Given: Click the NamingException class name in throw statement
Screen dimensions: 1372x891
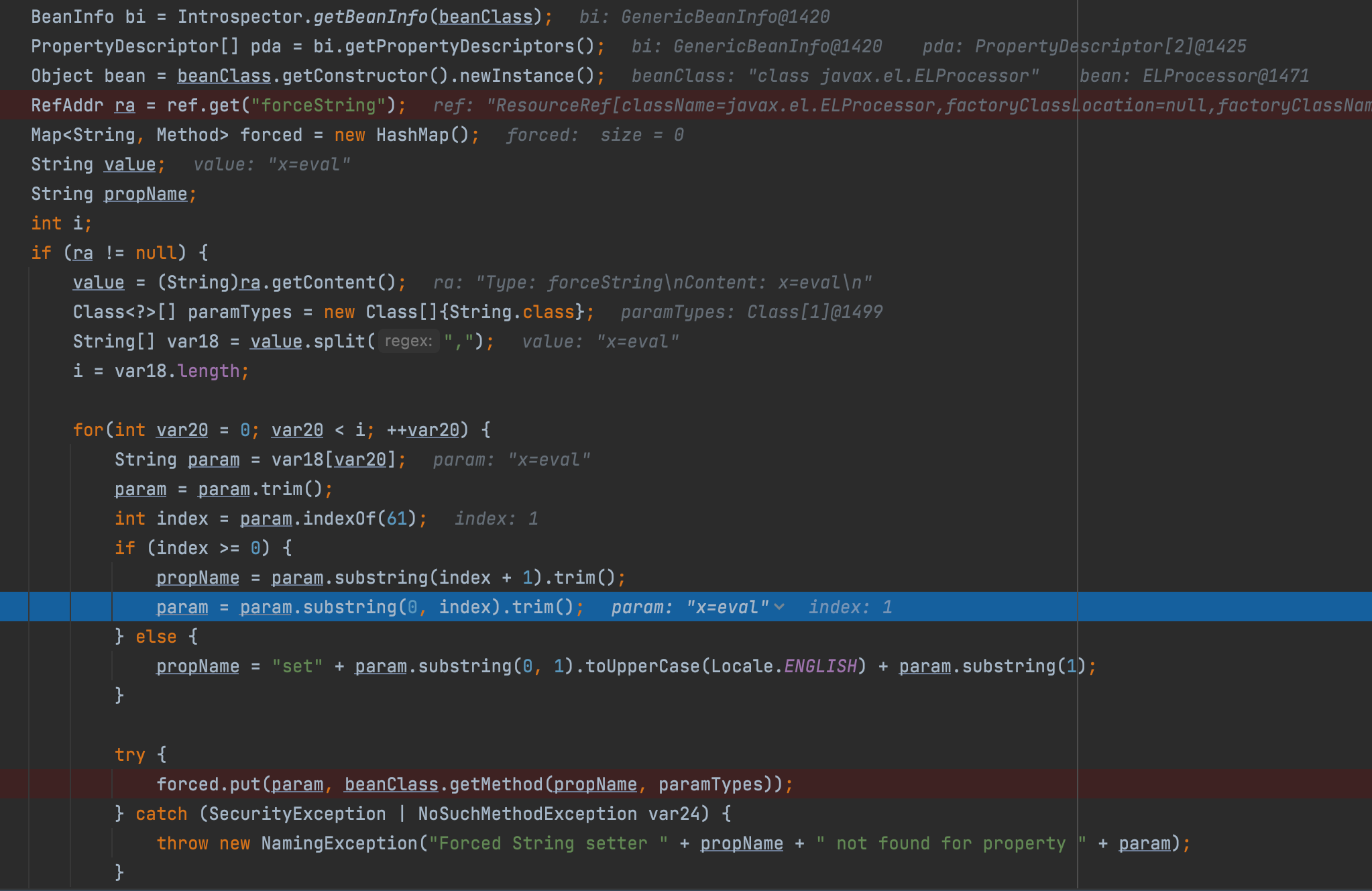Looking at the screenshot, I should tap(339, 843).
